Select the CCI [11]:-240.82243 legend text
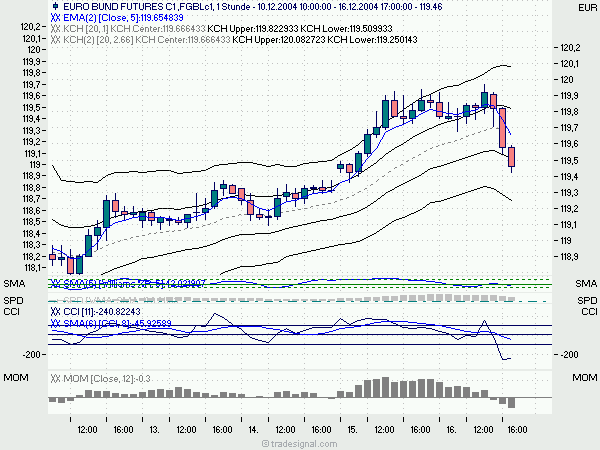This screenshot has width=600, height=450. 102,311
